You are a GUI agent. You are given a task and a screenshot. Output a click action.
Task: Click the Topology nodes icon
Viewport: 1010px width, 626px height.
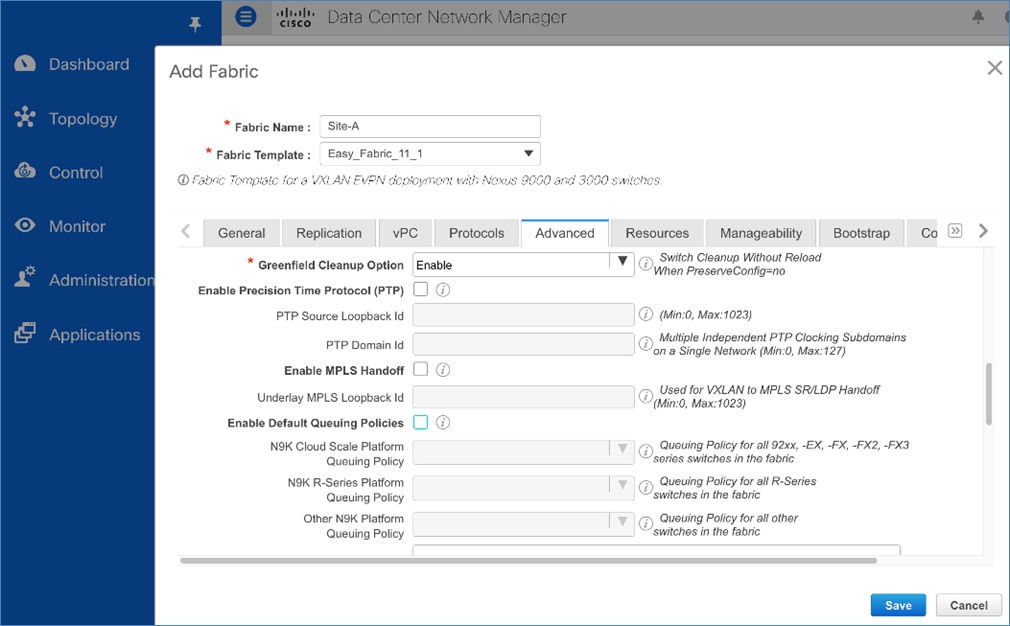click(x=24, y=117)
